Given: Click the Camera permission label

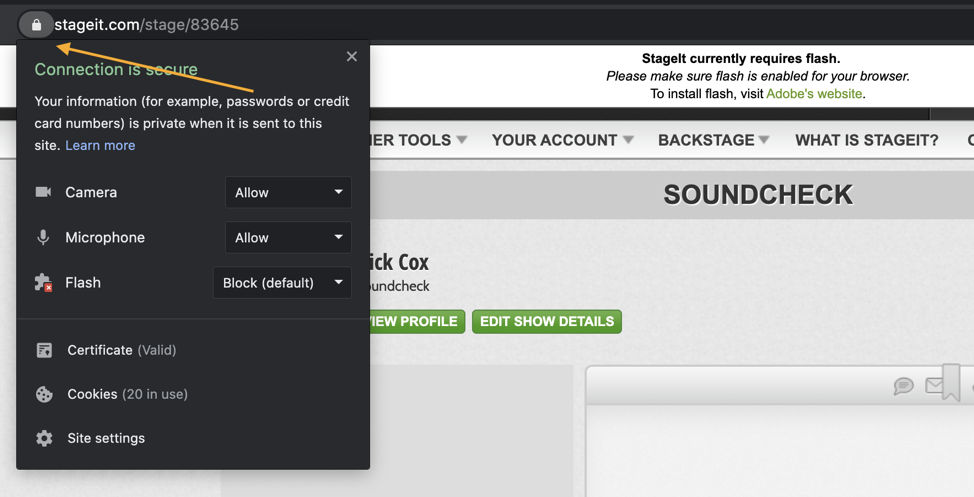Looking at the screenshot, I should point(91,193).
